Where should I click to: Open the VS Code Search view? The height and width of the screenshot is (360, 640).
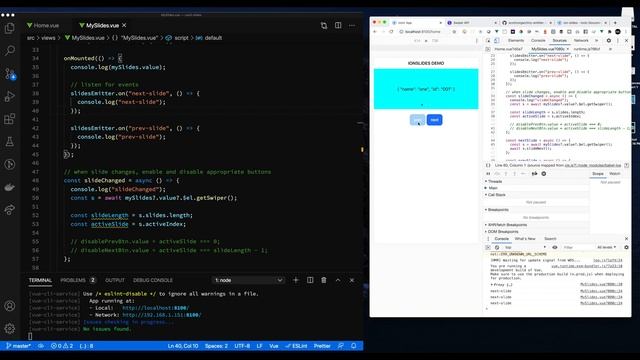(9, 51)
